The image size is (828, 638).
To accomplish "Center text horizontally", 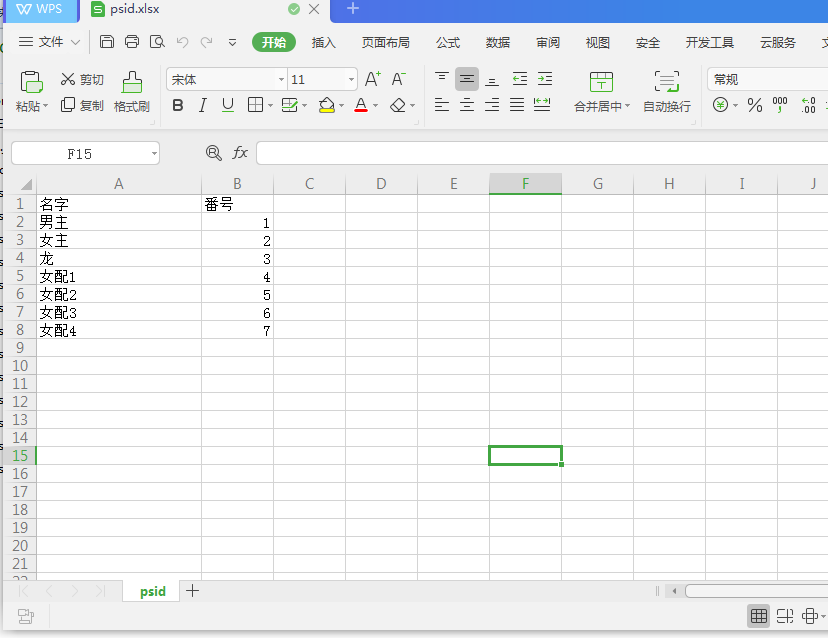I will 467,105.
